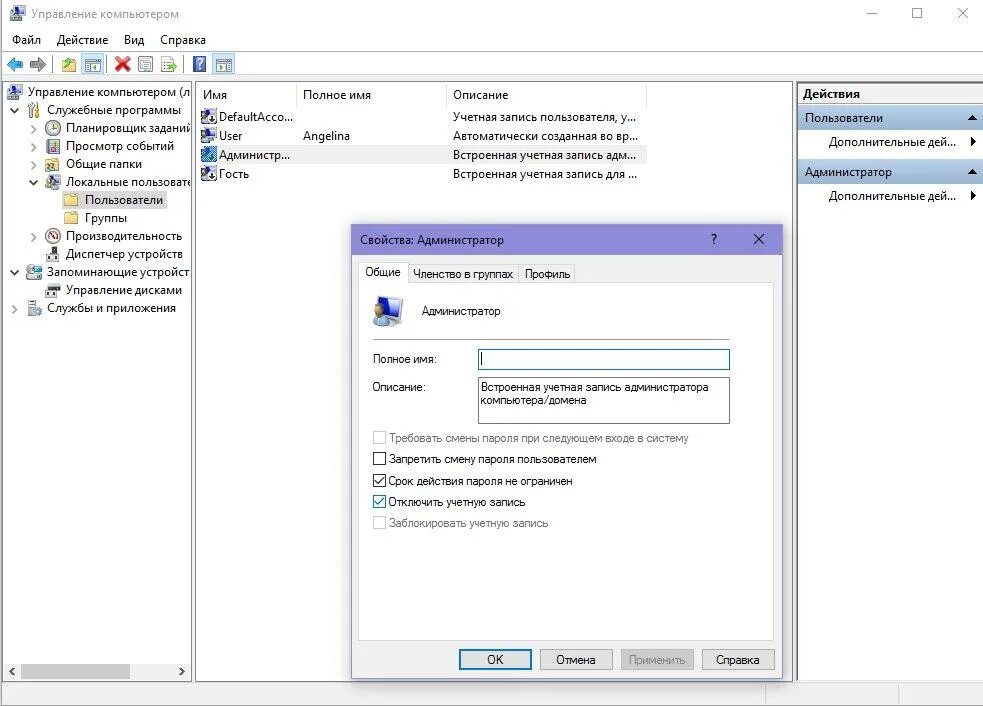Click the Требовать смены пароля checkbox

pyautogui.click(x=379, y=438)
